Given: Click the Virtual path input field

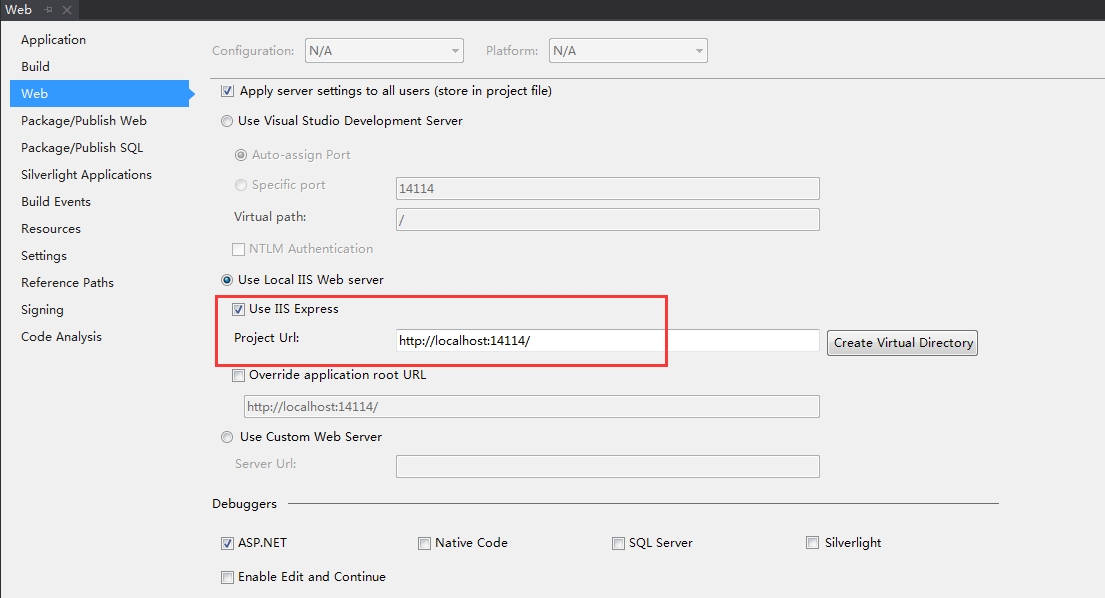Looking at the screenshot, I should [607, 220].
